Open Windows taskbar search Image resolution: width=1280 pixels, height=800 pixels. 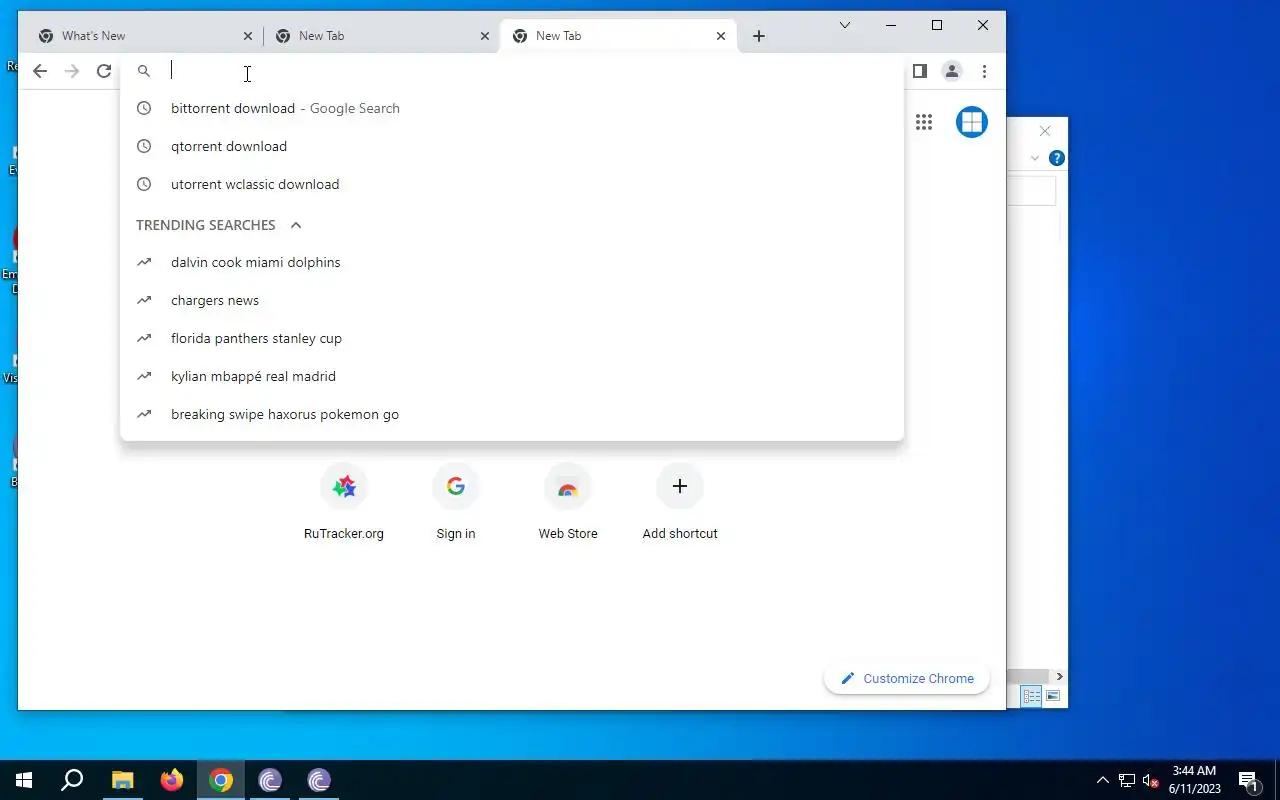pyautogui.click(x=72, y=780)
